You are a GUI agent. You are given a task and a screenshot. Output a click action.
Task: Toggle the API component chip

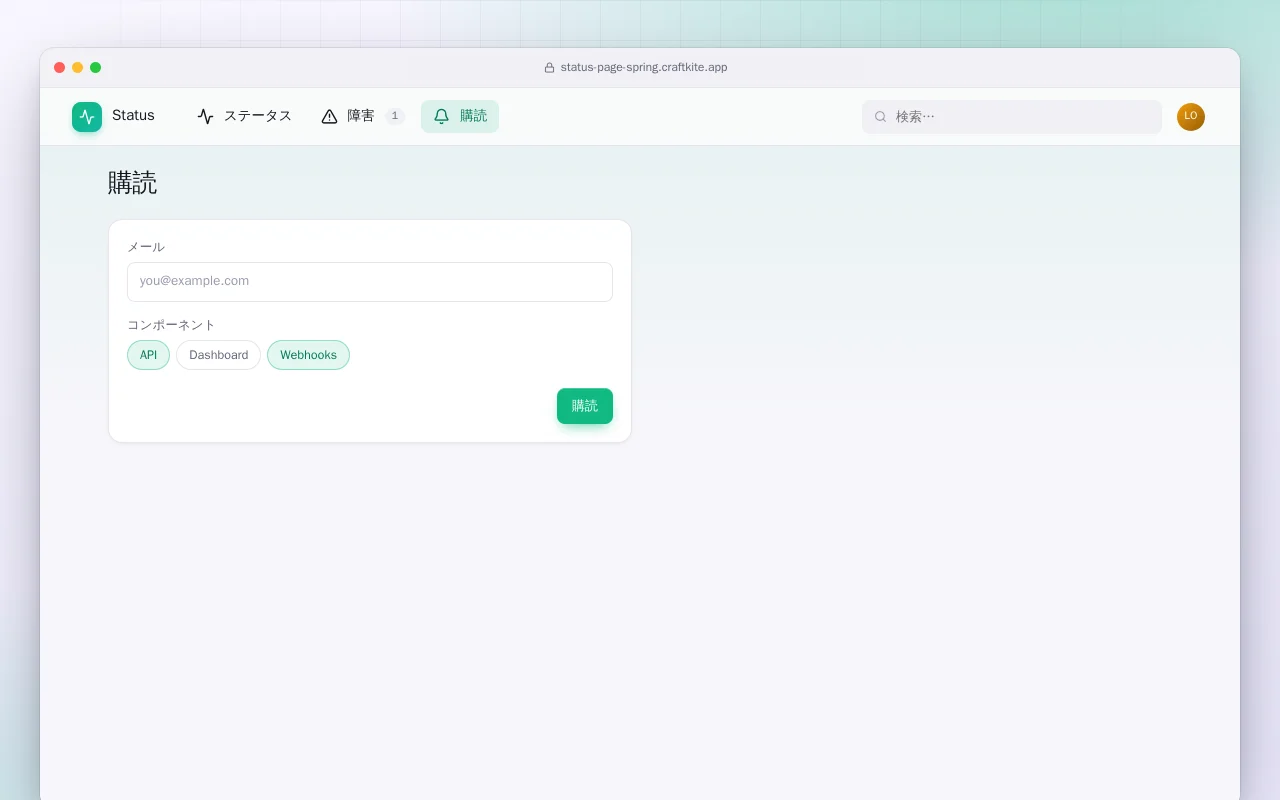pos(148,355)
